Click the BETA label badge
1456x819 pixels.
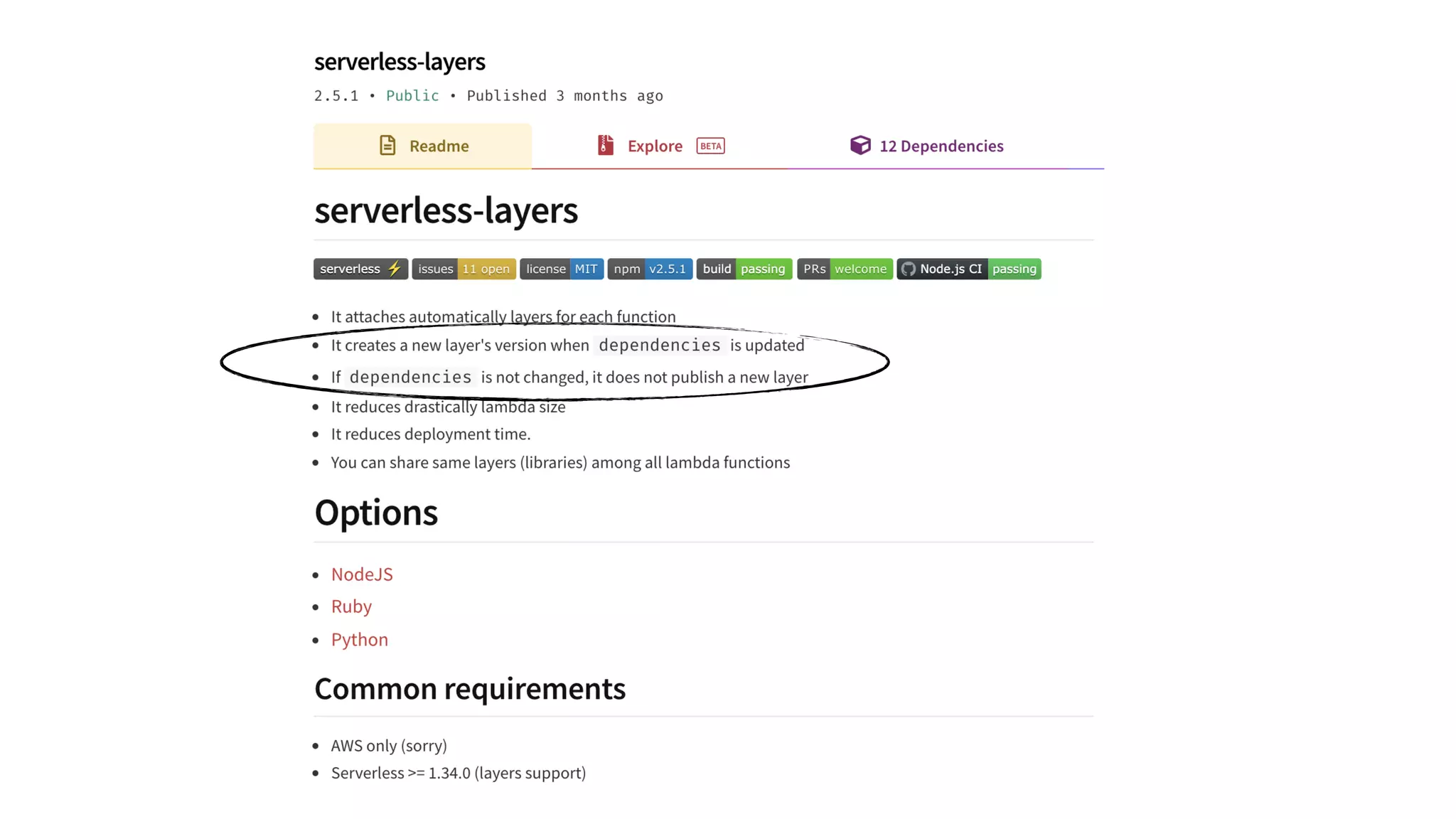[x=710, y=146]
